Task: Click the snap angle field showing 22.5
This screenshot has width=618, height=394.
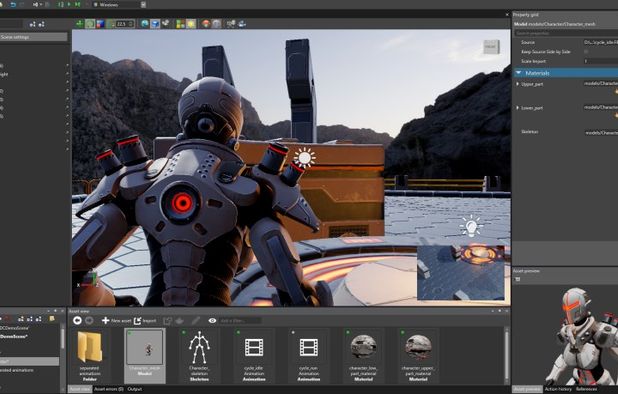Action: [x=125, y=24]
